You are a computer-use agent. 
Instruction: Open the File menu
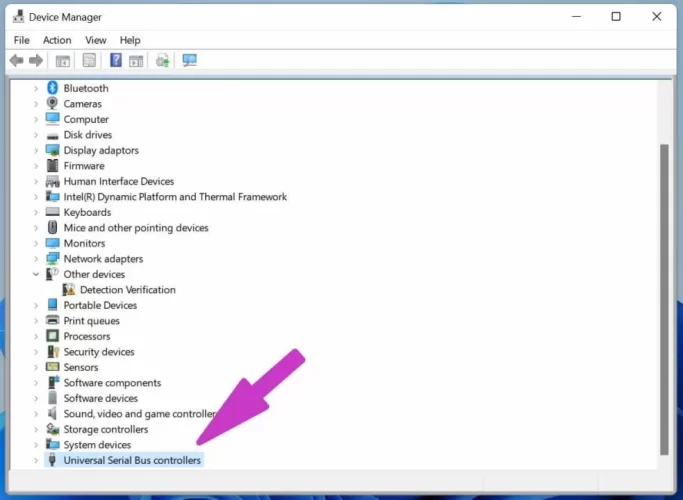click(x=22, y=40)
